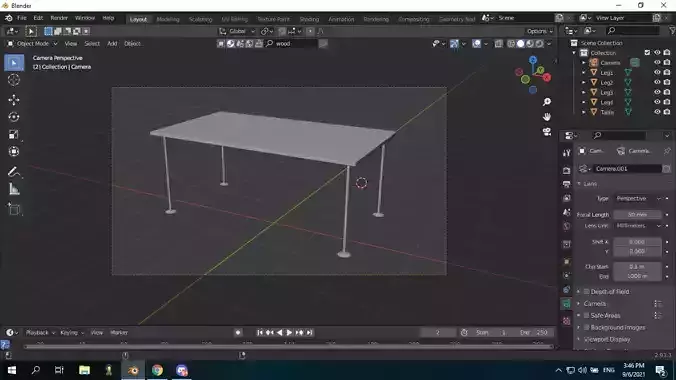This screenshot has width=676, height=380.
Task: Select the Add Cube tool
Action: 14,209
